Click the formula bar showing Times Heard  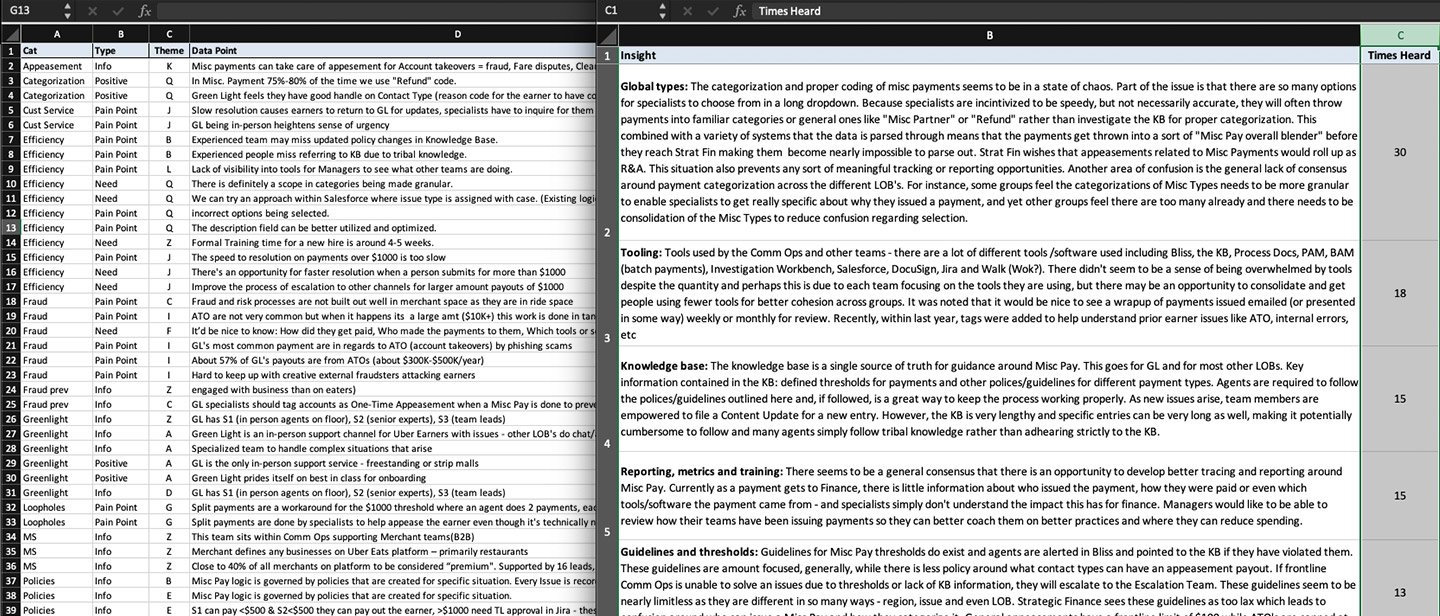[1097, 11]
